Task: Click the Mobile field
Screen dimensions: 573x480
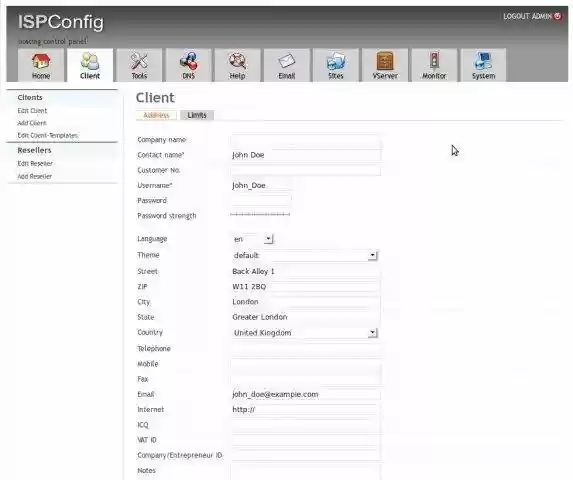Action: tap(306, 364)
